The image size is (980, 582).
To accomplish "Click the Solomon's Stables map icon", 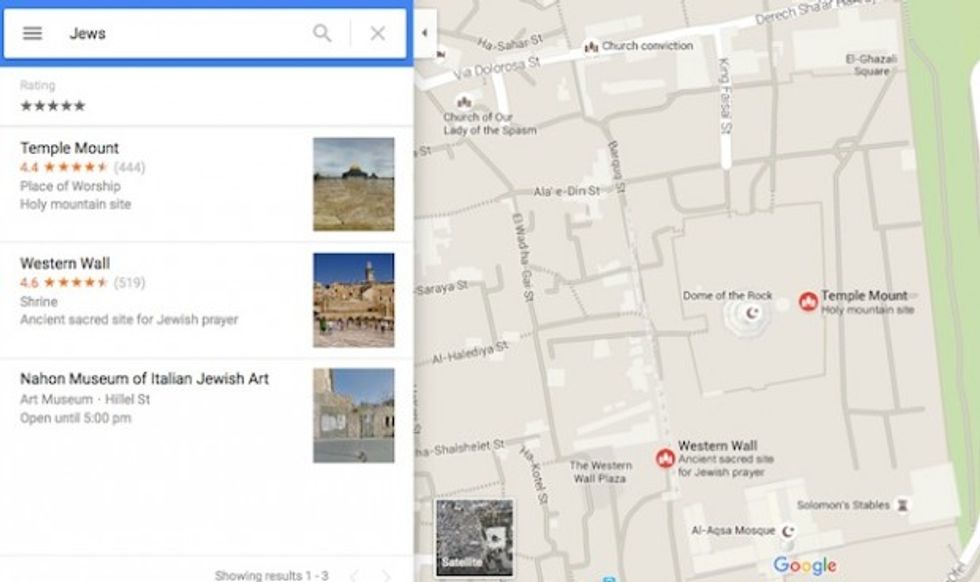I will pos(903,506).
